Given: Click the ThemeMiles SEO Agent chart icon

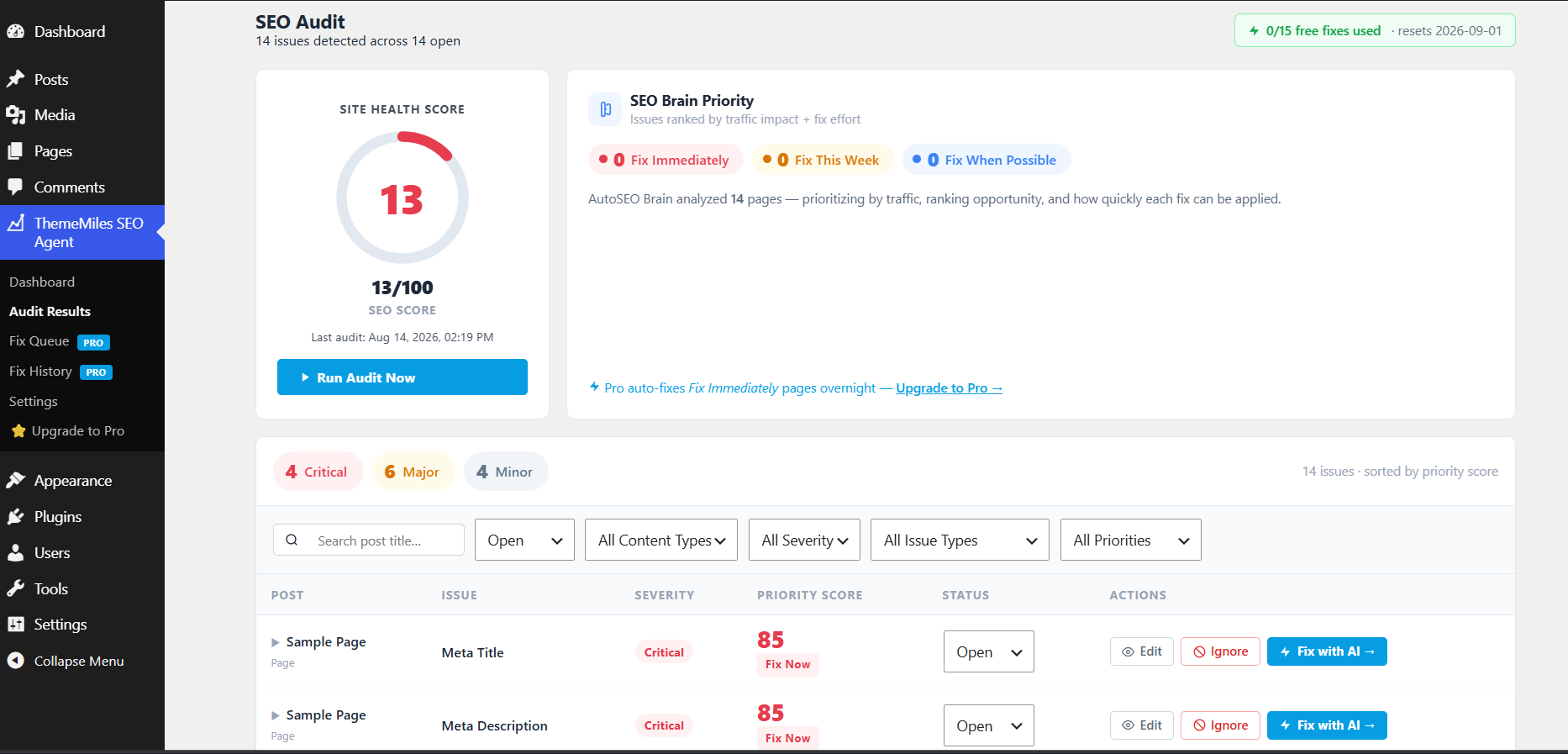Looking at the screenshot, I should (15, 224).
